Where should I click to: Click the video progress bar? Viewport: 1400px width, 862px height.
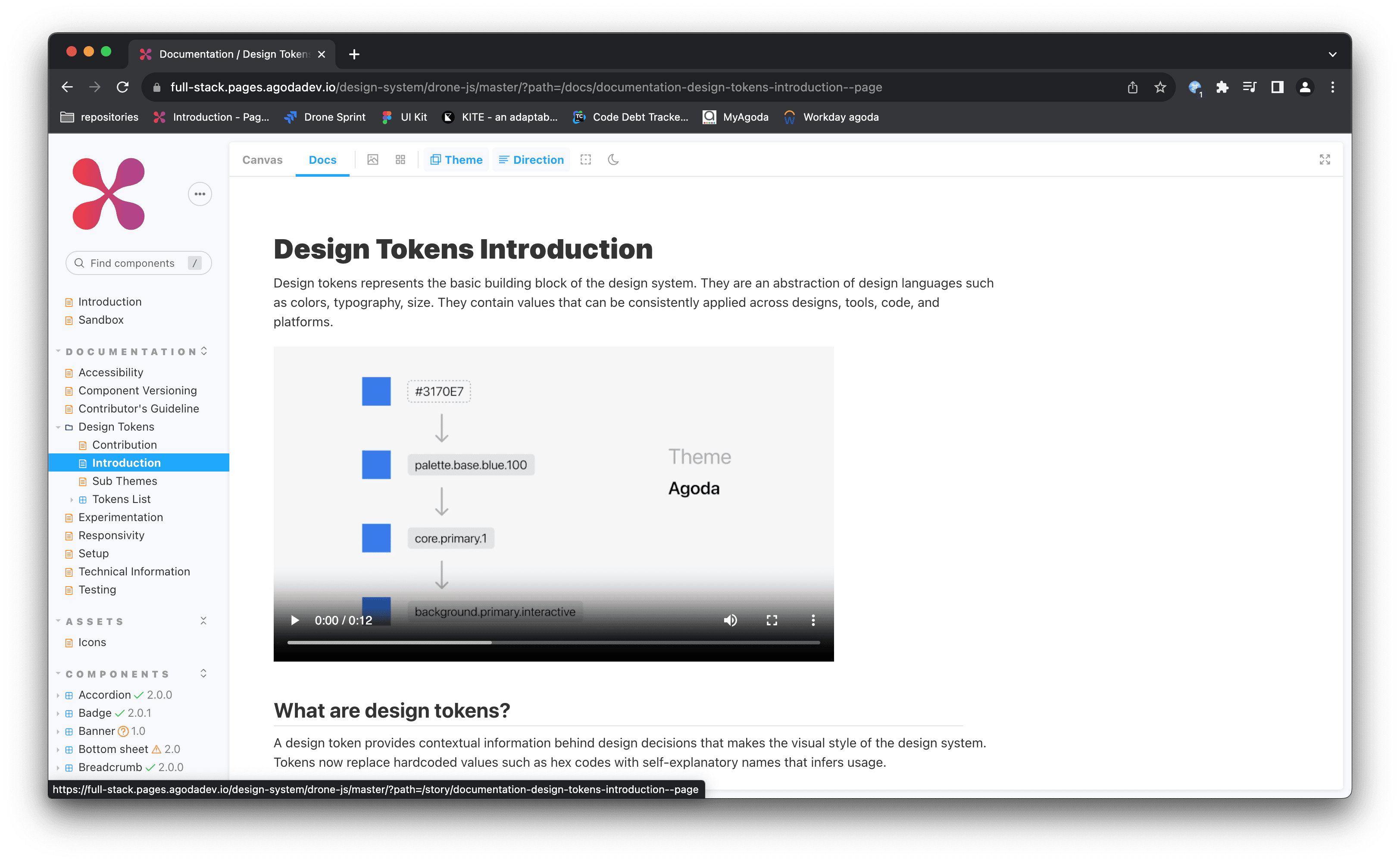pos(553,643)
